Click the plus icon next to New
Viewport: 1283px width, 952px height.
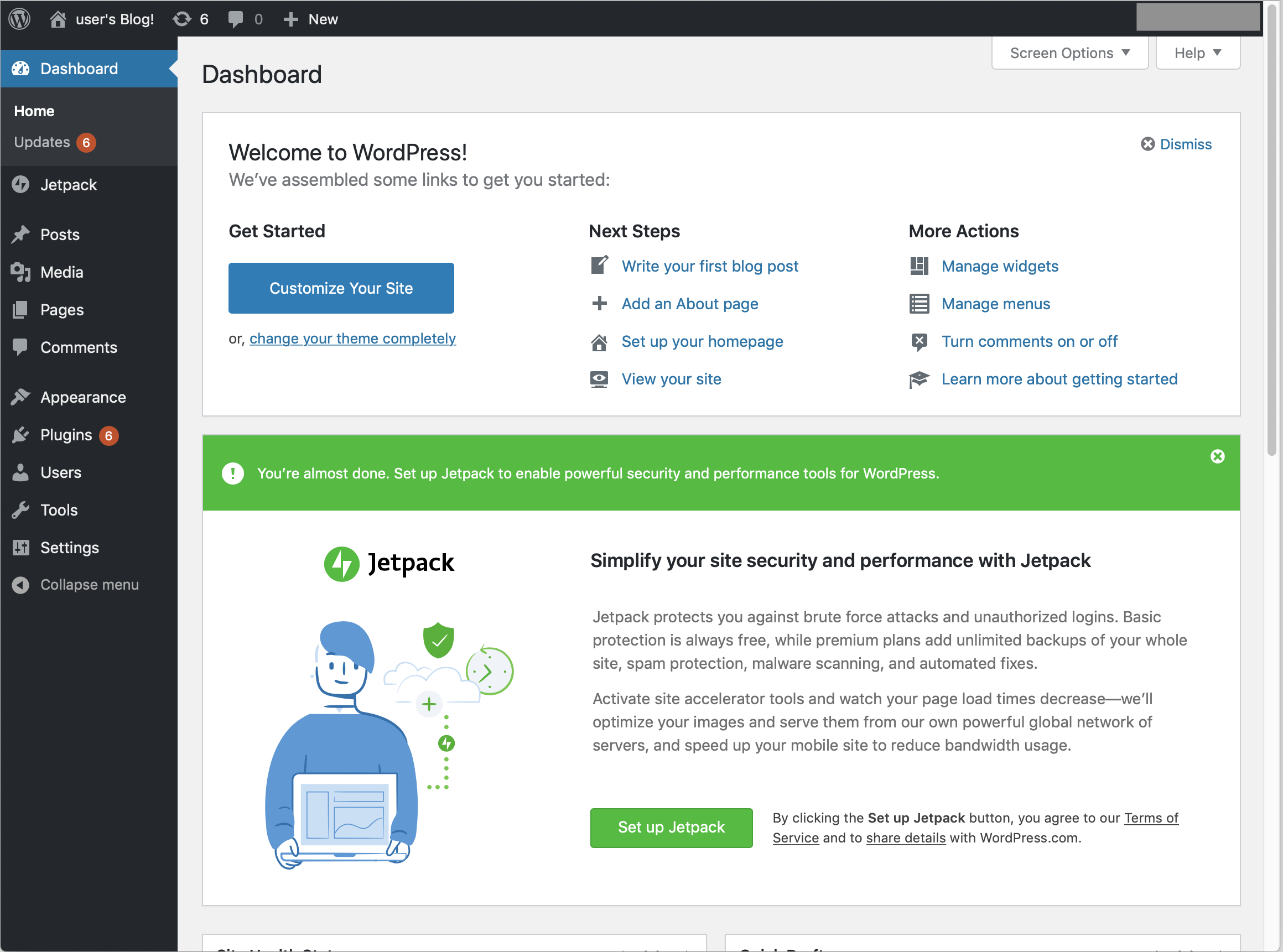291,19
